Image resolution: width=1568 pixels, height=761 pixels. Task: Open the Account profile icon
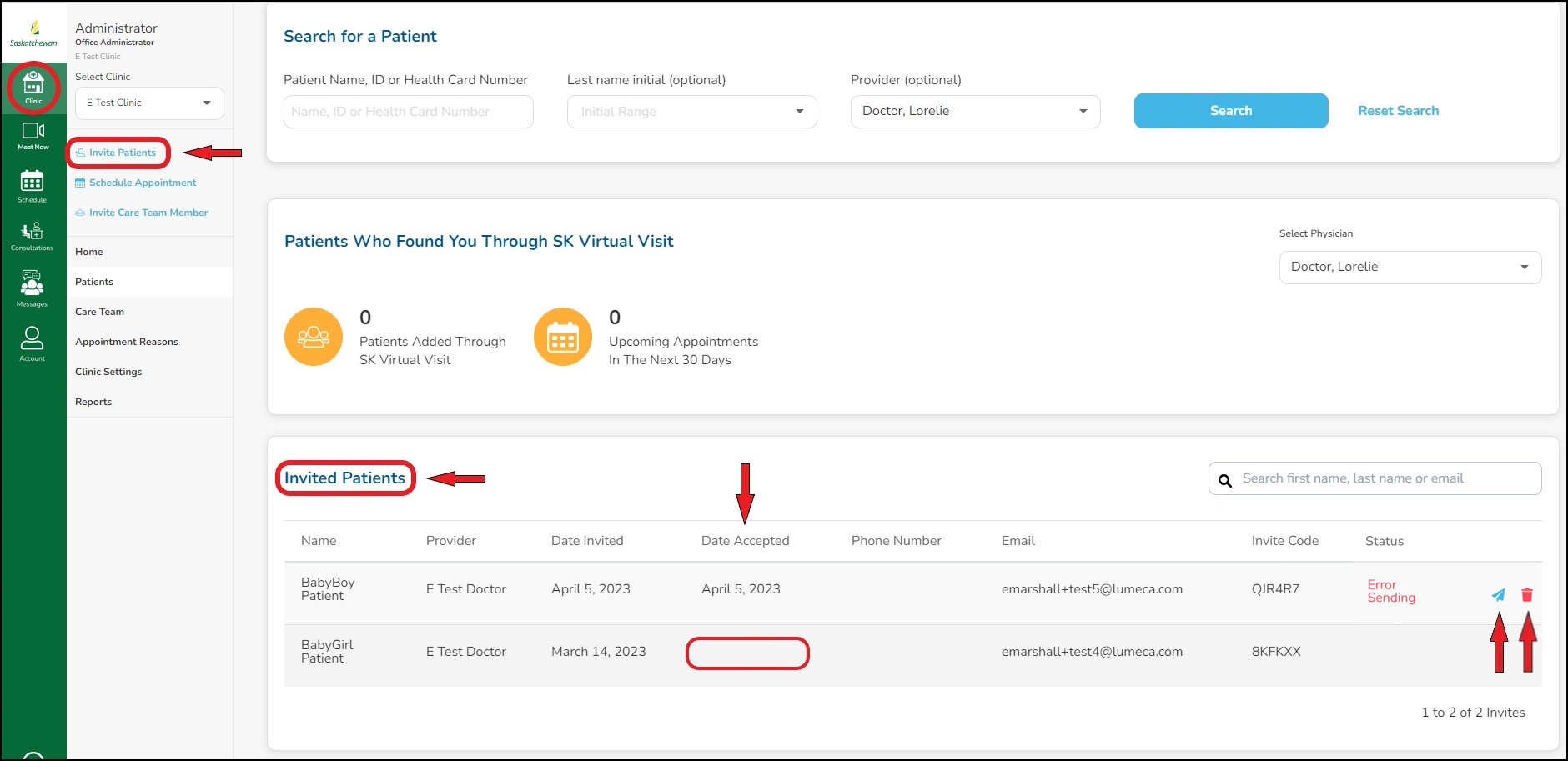click(x=33, y=342)
